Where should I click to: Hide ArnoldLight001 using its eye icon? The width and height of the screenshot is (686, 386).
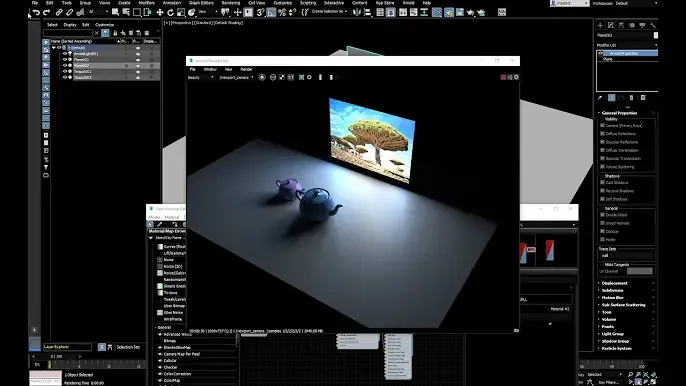65,53
